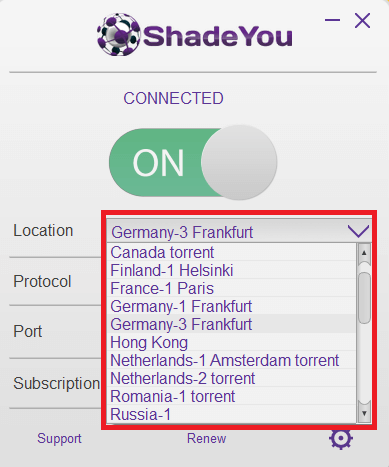This screenshot has width=389, height=467.
Task: Open the Renew subscription link
Action: pyautogui.click(x=206, y=438)
